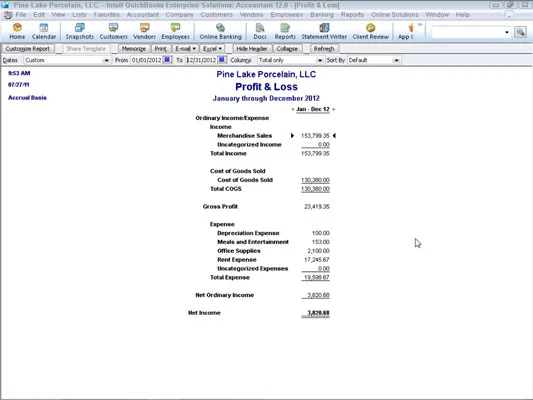Click the Share Template button
Image resolution: width=533 pixels, height=400 pixels.
(x=86, y=49)
